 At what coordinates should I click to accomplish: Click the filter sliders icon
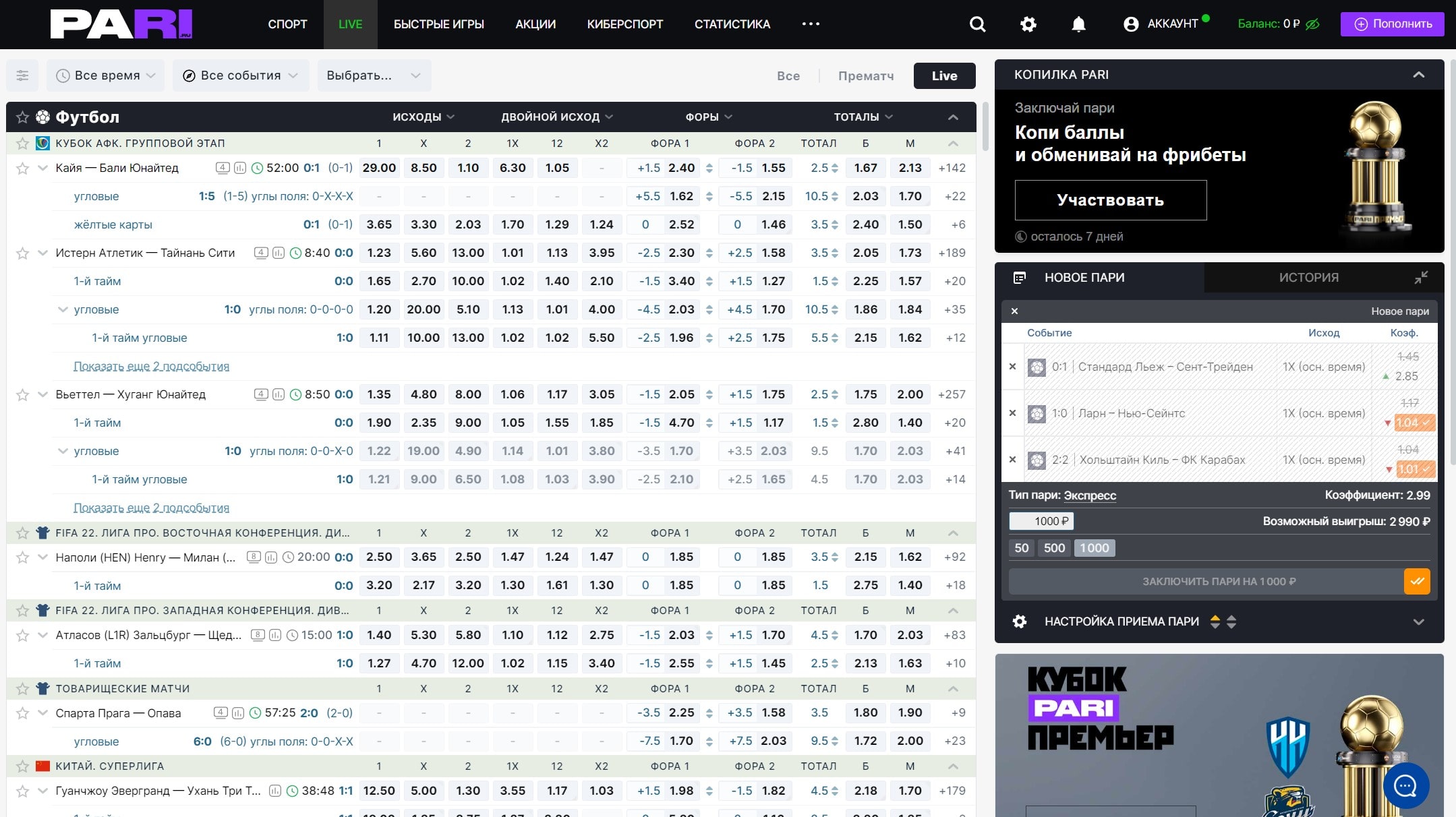point(22,75)
